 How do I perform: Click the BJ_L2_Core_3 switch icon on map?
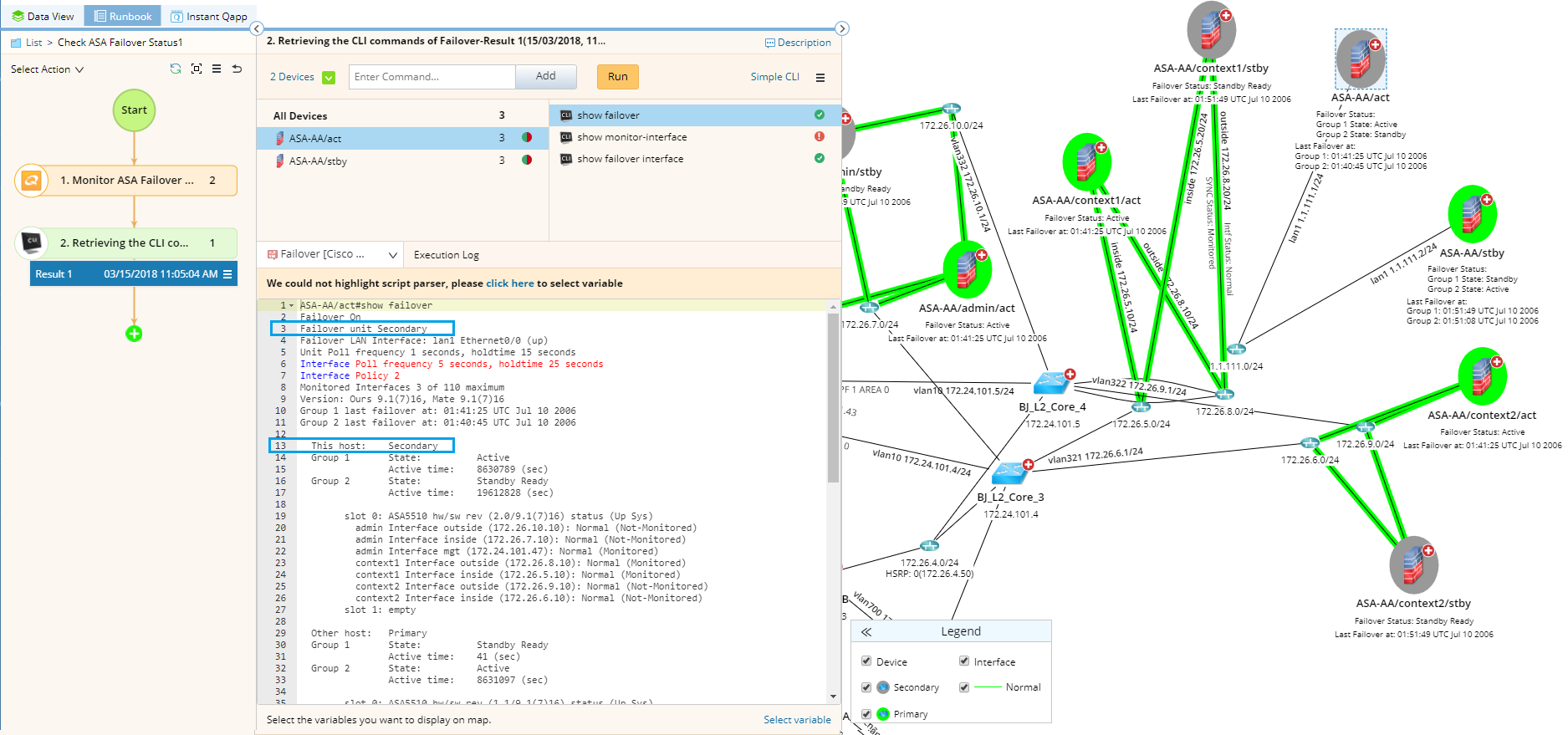click(x=1012, y=472)
